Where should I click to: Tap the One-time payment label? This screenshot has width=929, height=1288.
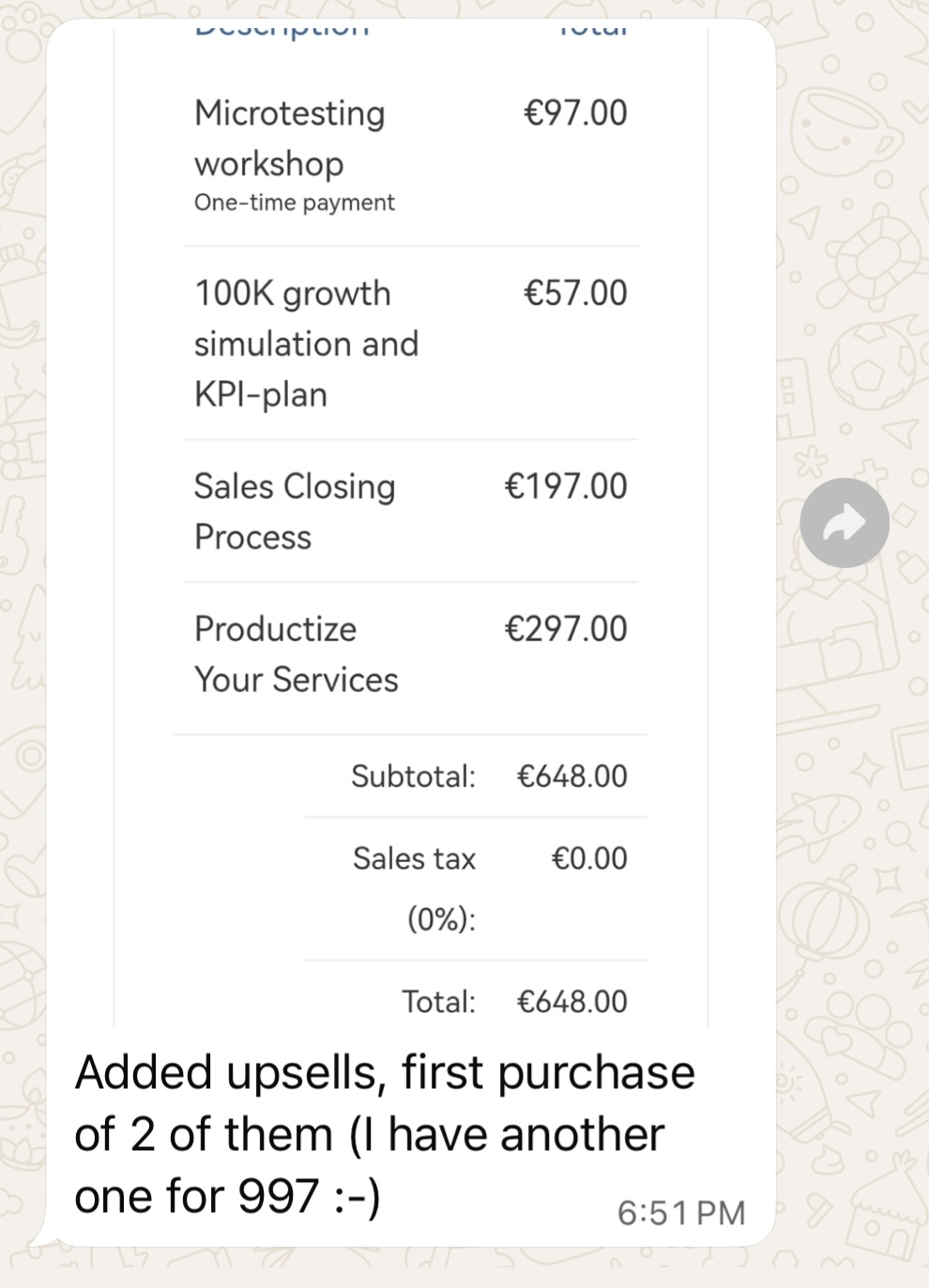(x=294, y=203)
